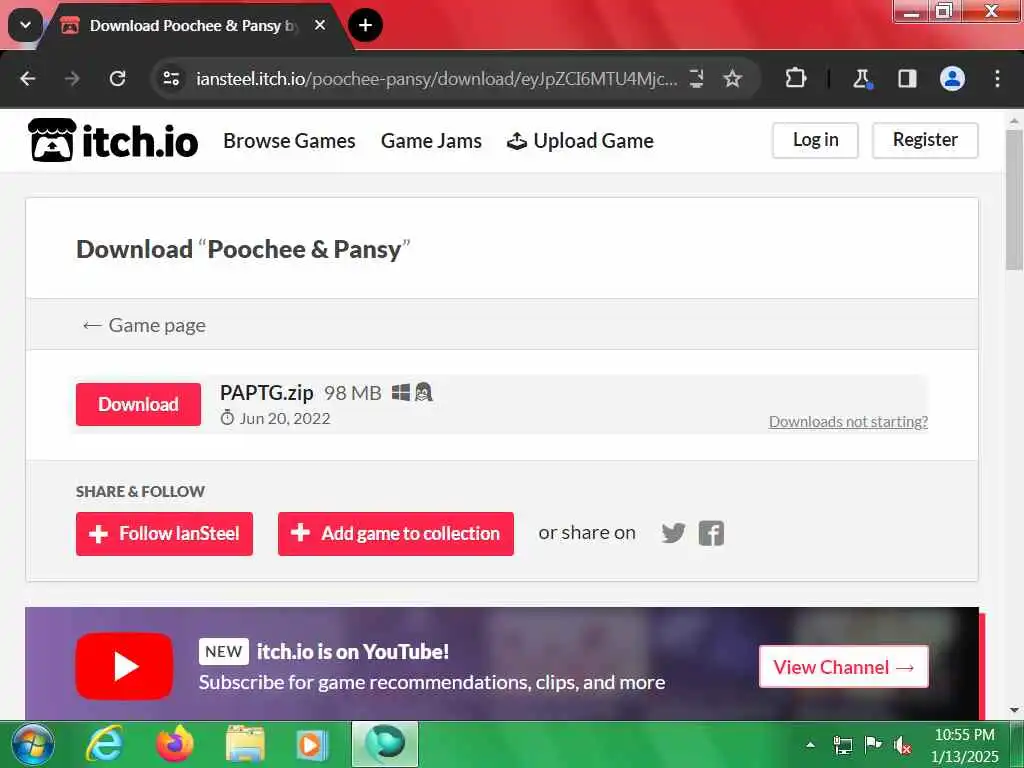Click the scrollbar down arrow
This screenshot has height=768, width=1024.
[1014, 710]
